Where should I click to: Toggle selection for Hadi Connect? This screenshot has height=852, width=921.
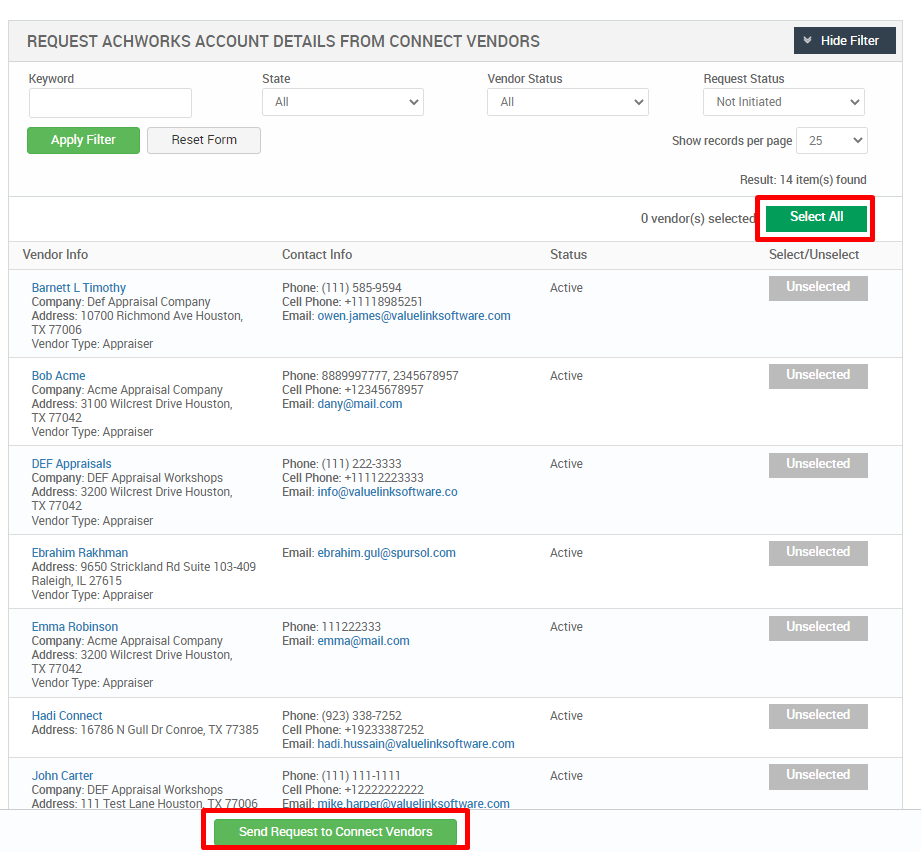click(x=817, y=715)
